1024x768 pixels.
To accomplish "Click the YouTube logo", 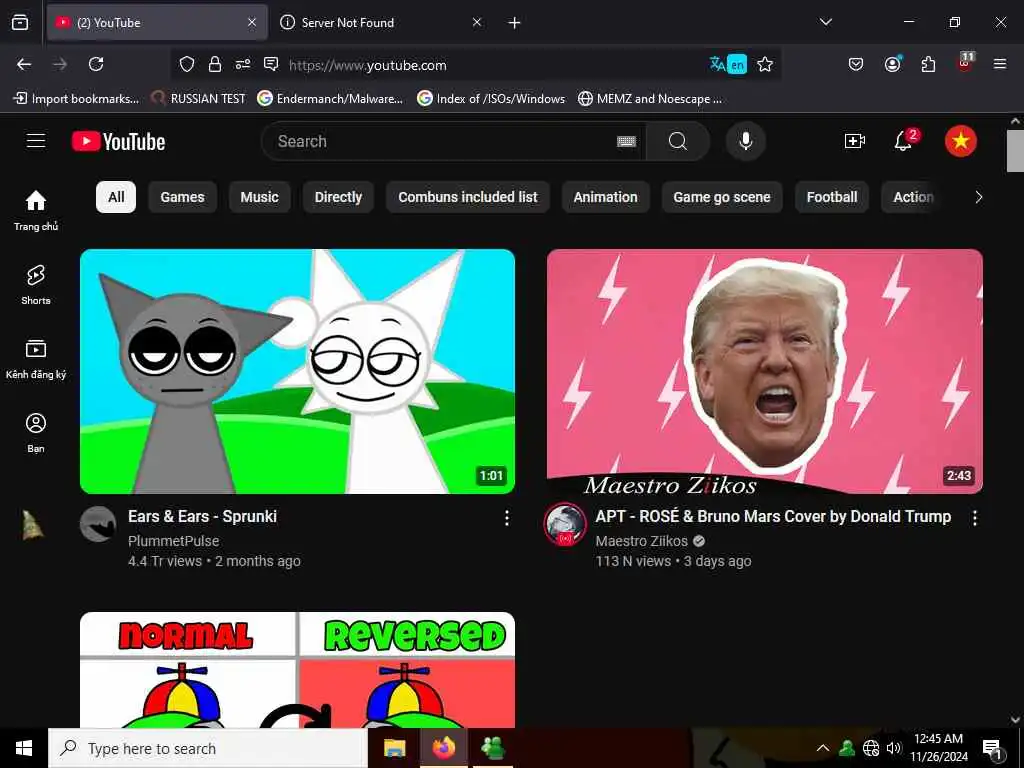I will click(x=118, y=141).
